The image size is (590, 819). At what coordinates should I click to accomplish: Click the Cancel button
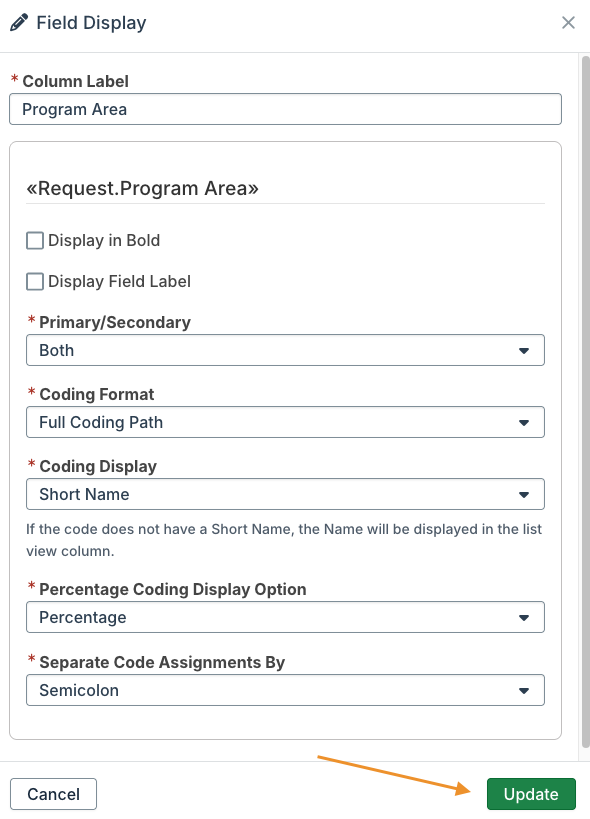tap(53, 794)
